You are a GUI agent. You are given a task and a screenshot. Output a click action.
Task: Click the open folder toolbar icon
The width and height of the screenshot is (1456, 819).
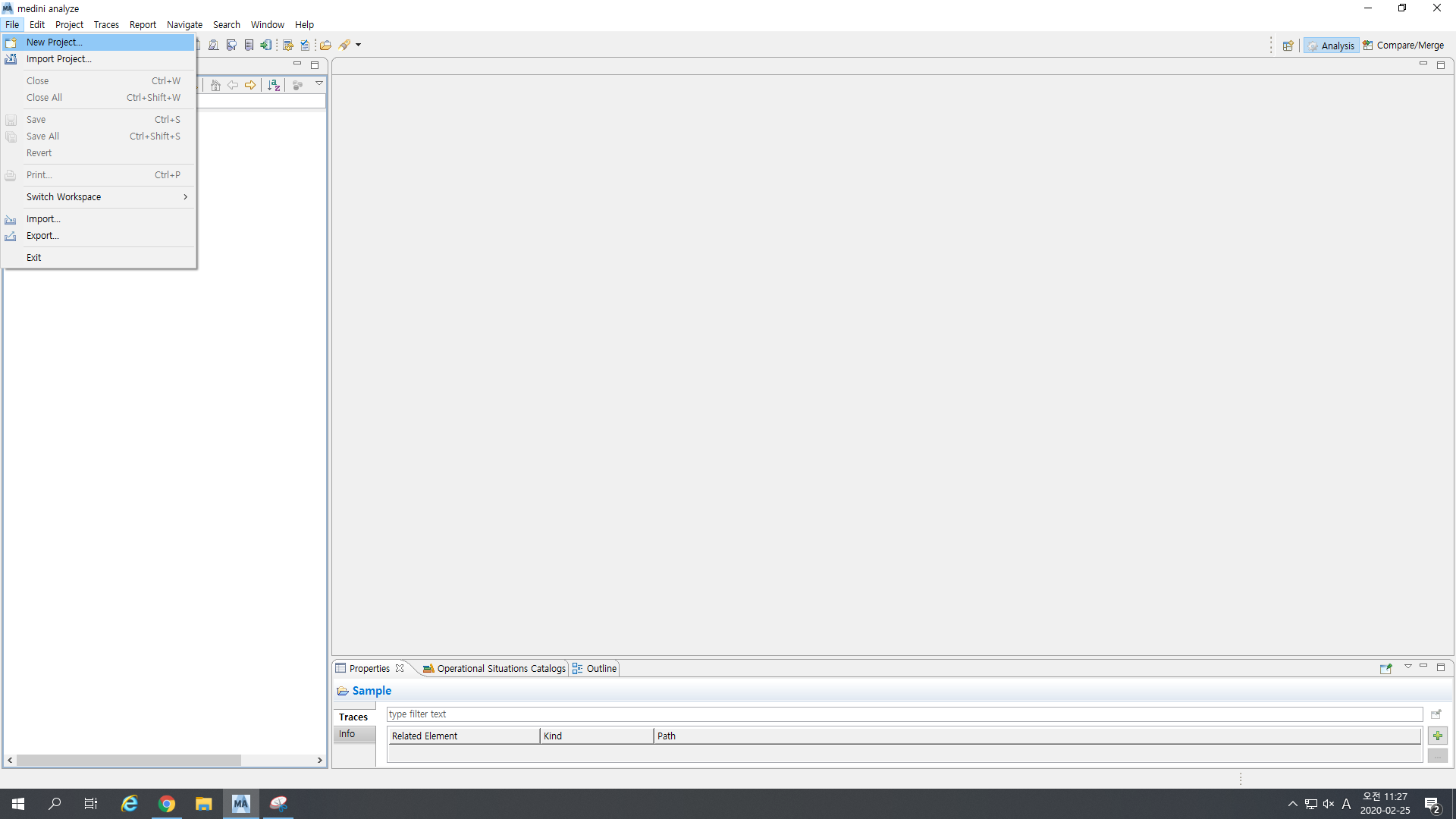326,45
